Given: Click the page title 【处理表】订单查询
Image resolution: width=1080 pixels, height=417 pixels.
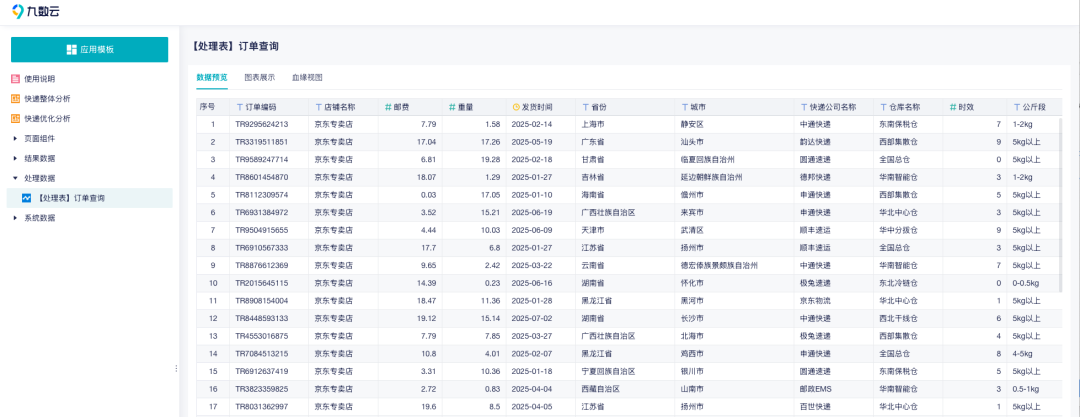Looking at the screenshot, I should (236, 46).
